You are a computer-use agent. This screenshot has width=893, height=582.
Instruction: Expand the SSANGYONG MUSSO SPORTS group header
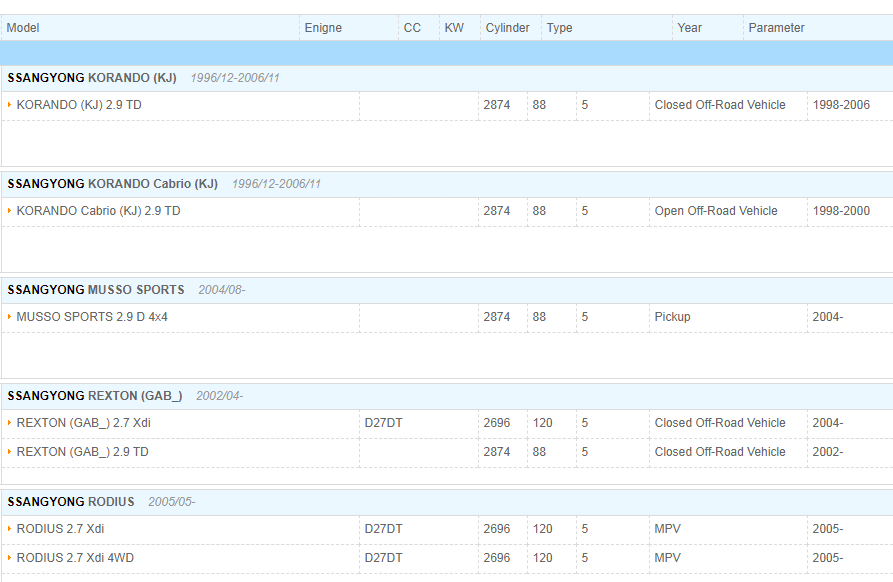click(96, 290)
